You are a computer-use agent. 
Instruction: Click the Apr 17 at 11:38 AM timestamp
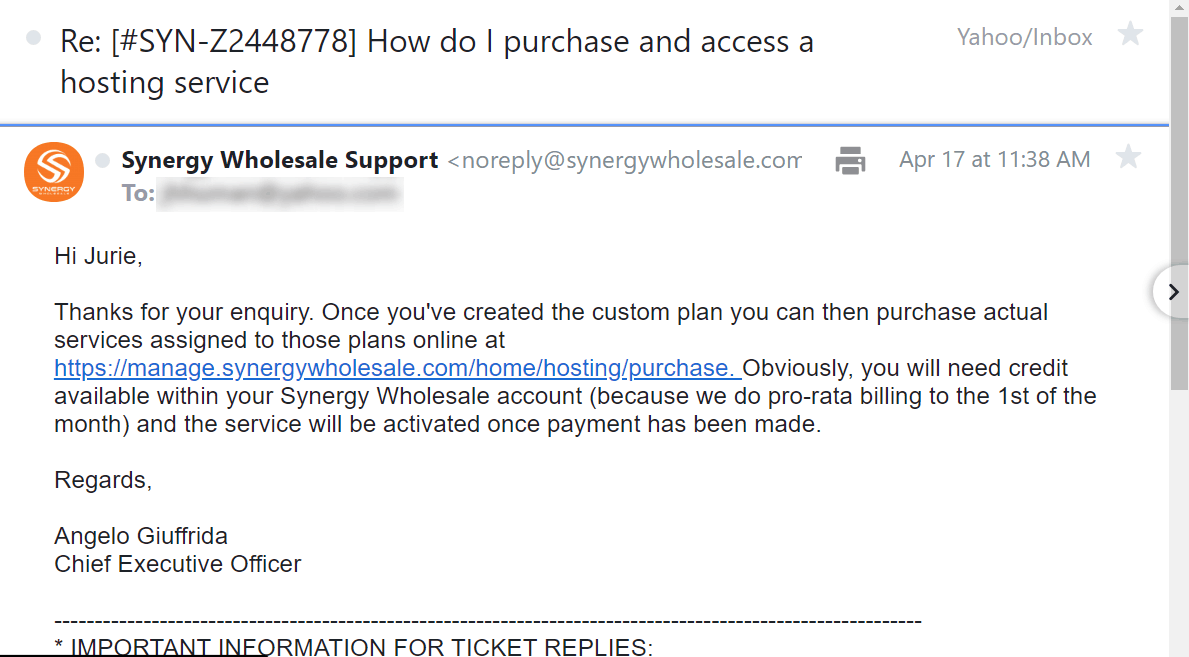click(994, 159)
